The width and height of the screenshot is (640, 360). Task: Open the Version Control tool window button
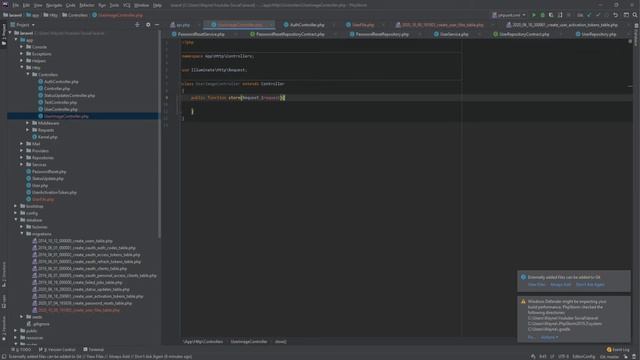(57, 349)
